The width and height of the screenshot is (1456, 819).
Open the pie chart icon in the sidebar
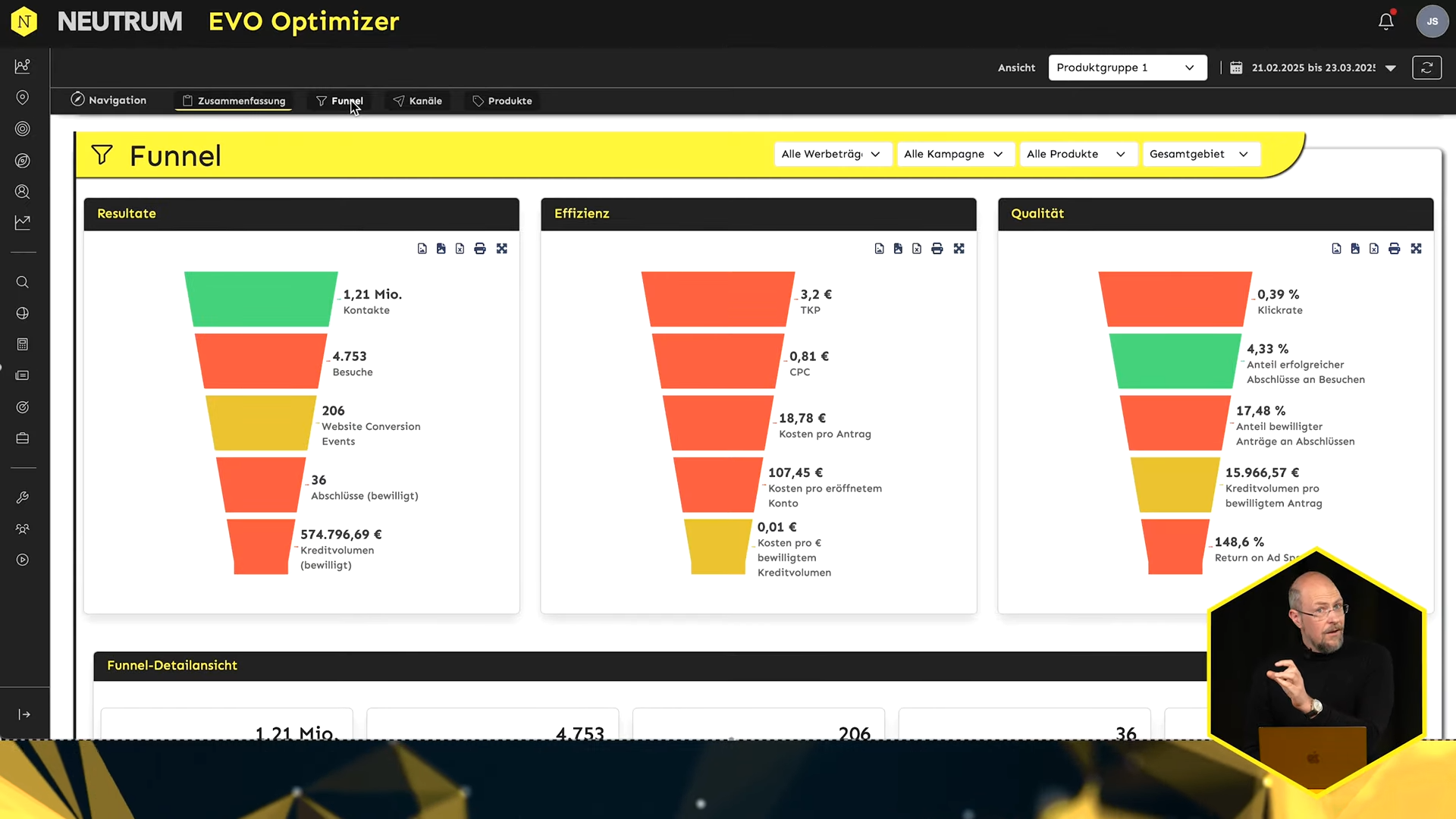(x=23, y=313)
